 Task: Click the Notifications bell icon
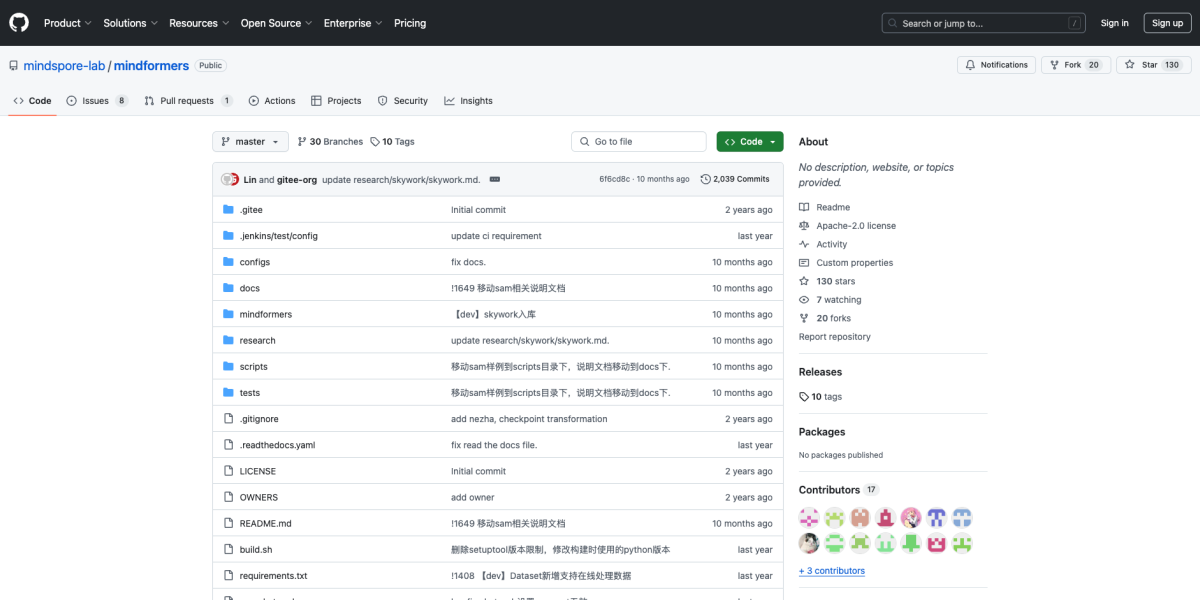(968, 63)
